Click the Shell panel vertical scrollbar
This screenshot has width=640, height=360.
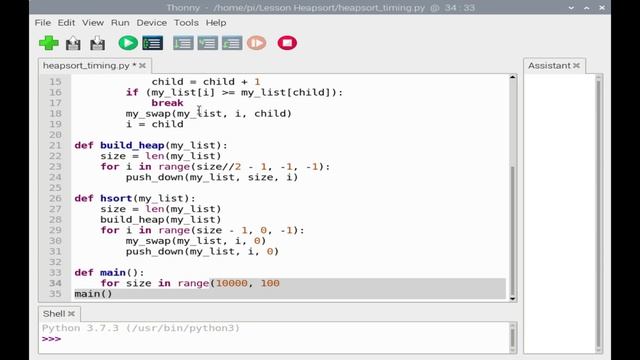pos(513,337)
